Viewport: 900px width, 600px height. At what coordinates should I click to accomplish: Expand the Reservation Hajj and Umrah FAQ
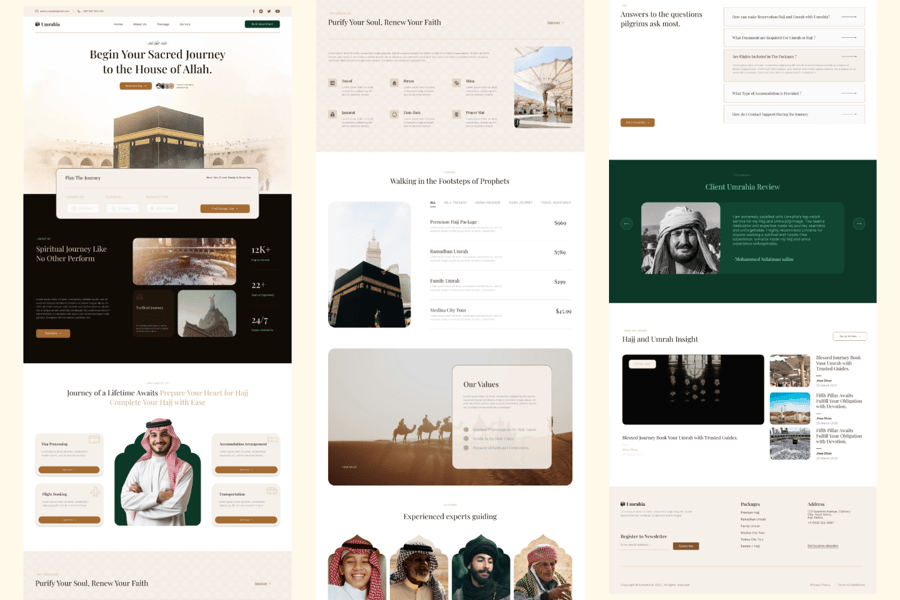tap(793, 17)
